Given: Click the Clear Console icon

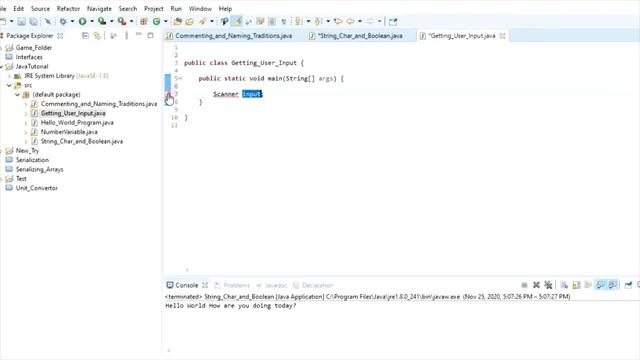Looking at the screenshot, I should pyautogui.click(x=564, y=285).
